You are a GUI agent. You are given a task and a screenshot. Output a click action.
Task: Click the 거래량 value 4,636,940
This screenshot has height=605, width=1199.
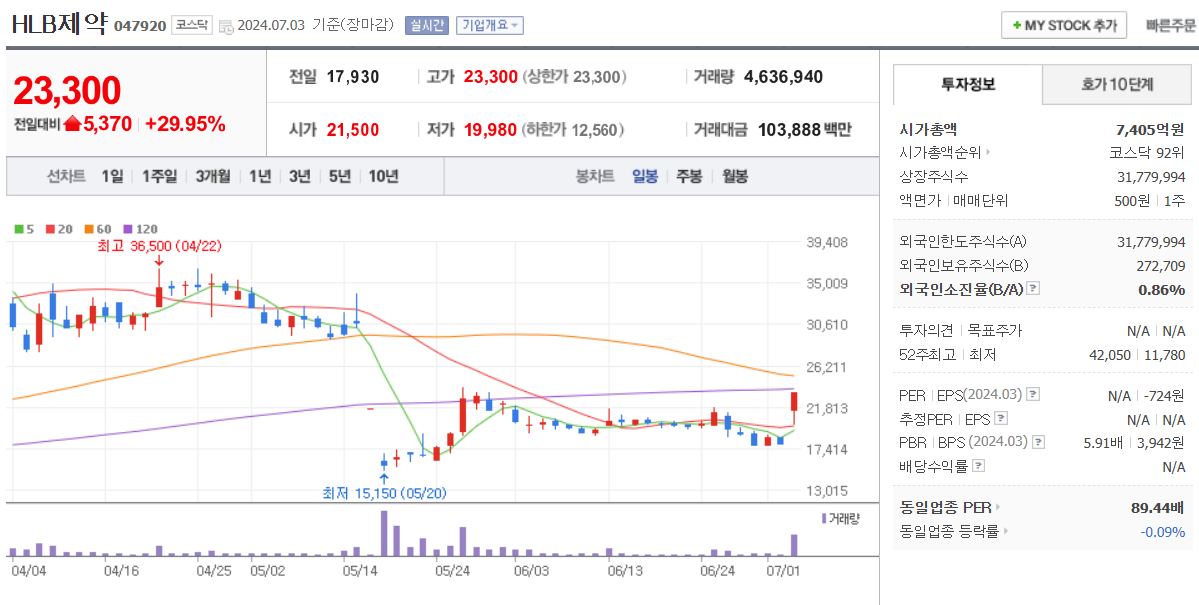click(783, 76)
